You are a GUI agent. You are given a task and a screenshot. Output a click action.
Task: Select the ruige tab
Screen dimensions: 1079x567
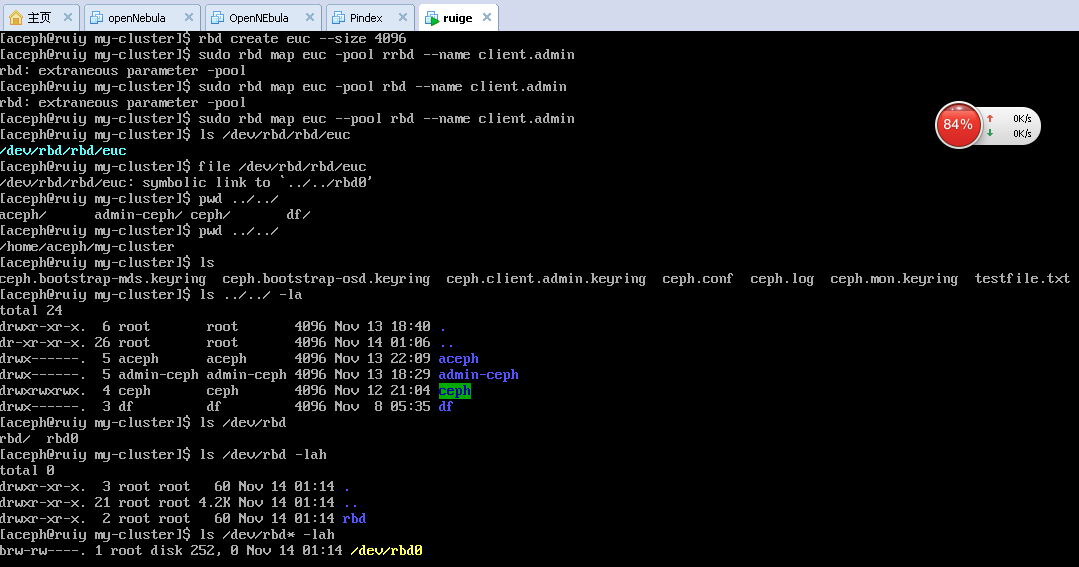click(458, 18)
